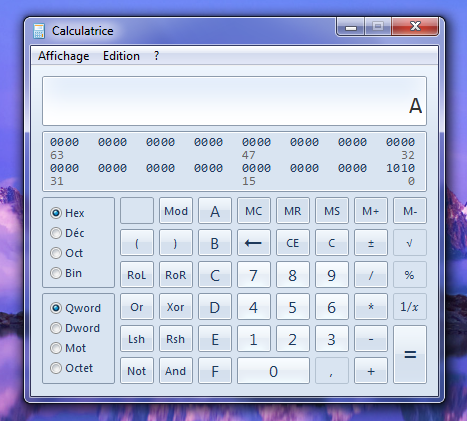Image resolution: width=467 pixels, height=421 pixels.
Task: Minimize the Calculatrice window
Action: click(351, 27)
